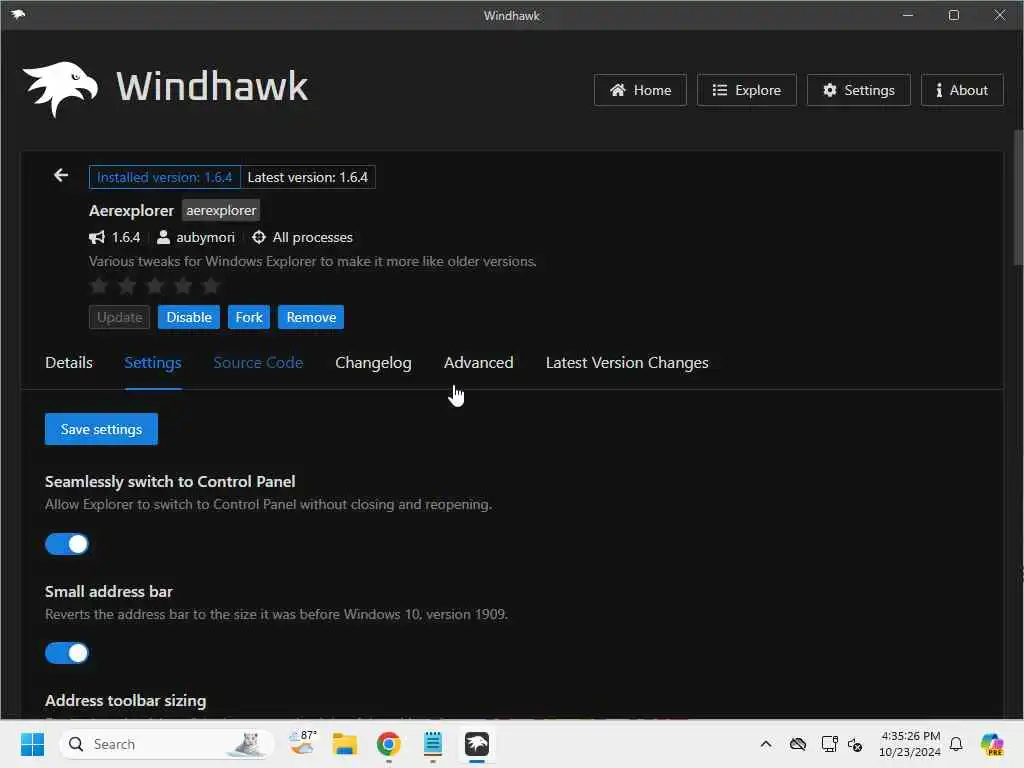Screen dimensions: 1024x768
Task: Click the Update button
Action: coord(120,317)
